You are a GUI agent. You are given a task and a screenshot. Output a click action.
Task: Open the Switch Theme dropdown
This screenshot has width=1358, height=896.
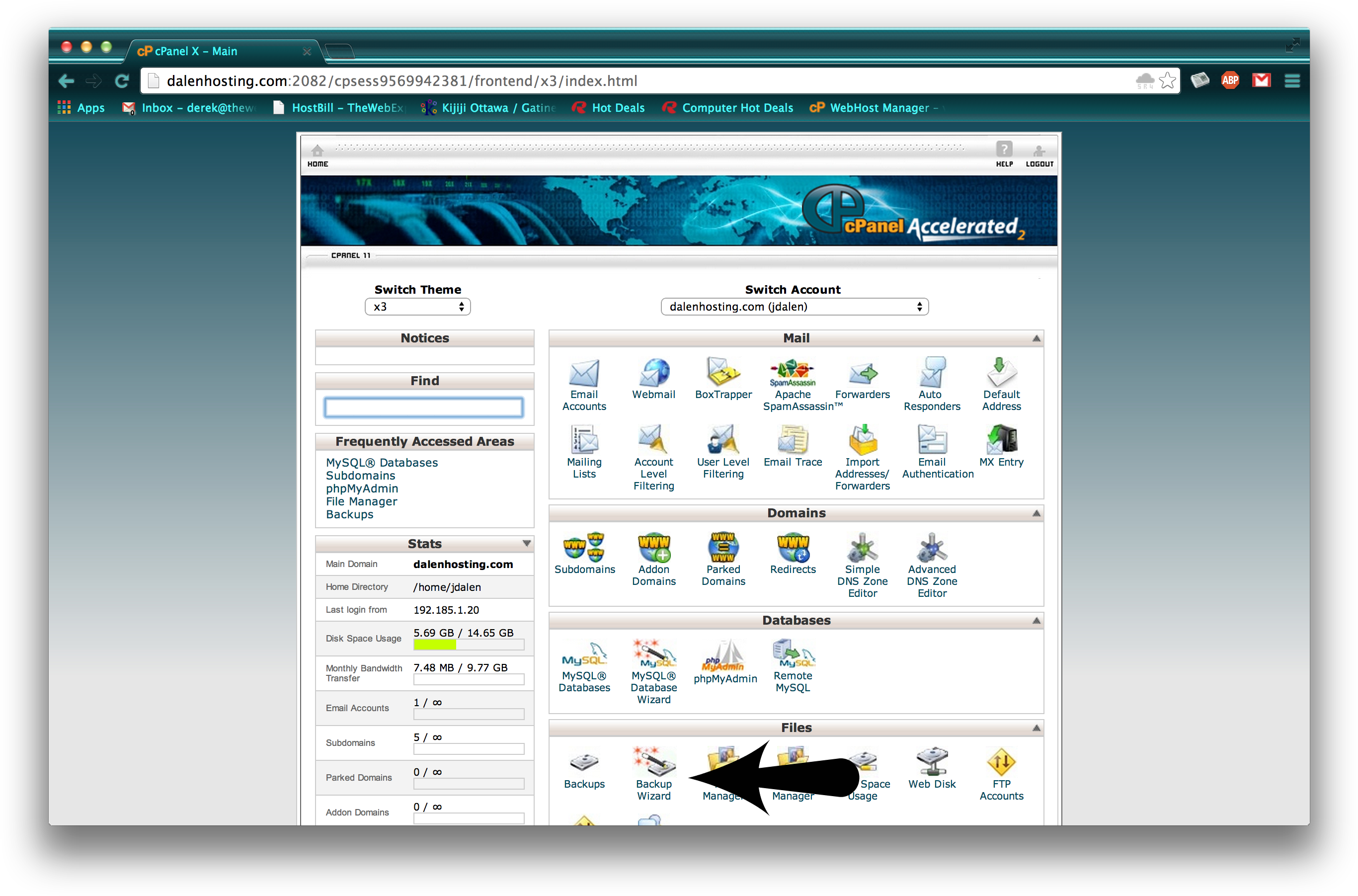click(417, 306)
